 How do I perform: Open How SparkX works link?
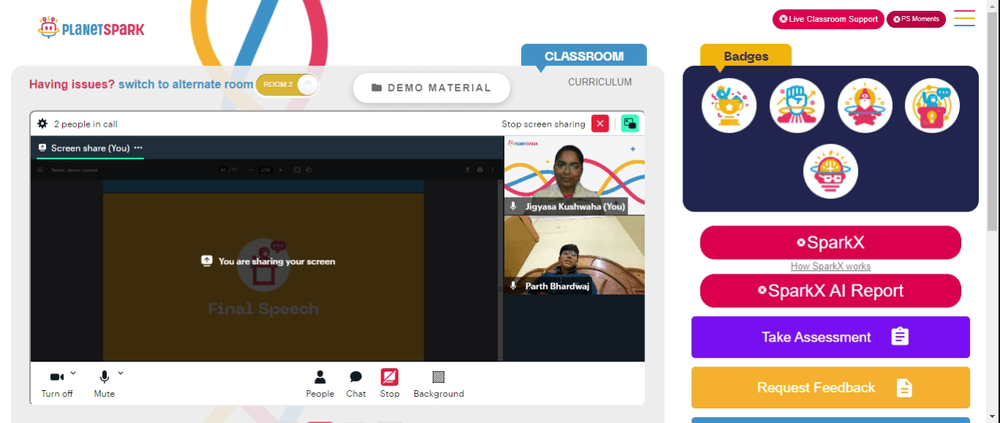[x=830, y=267]
